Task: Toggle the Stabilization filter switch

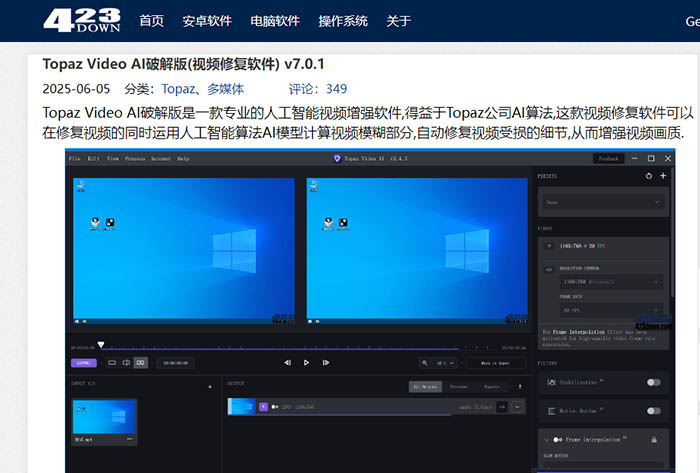Action: click(x=654, y=382)
